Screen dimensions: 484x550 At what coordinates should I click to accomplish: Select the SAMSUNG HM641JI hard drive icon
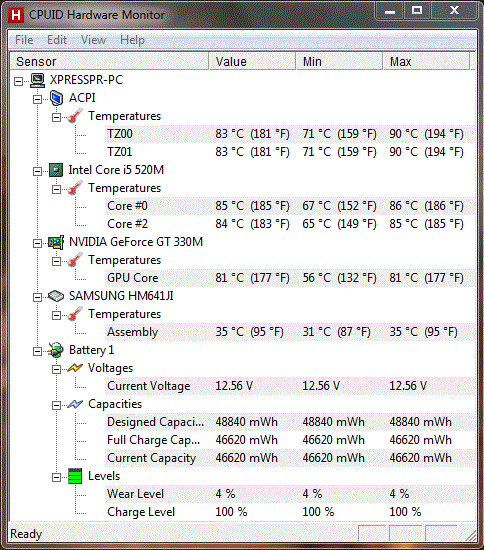click(x=56, y=296)
